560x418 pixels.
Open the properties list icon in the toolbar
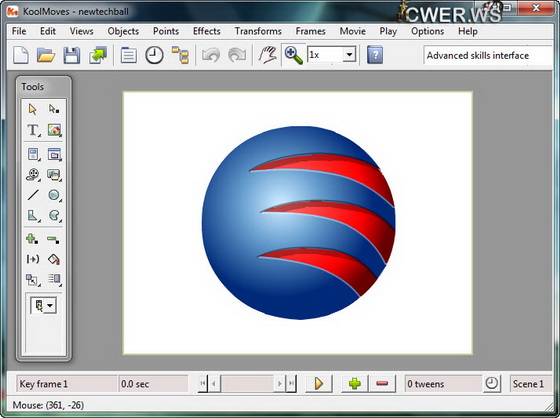pyautogui.click(x=129, y=55)
